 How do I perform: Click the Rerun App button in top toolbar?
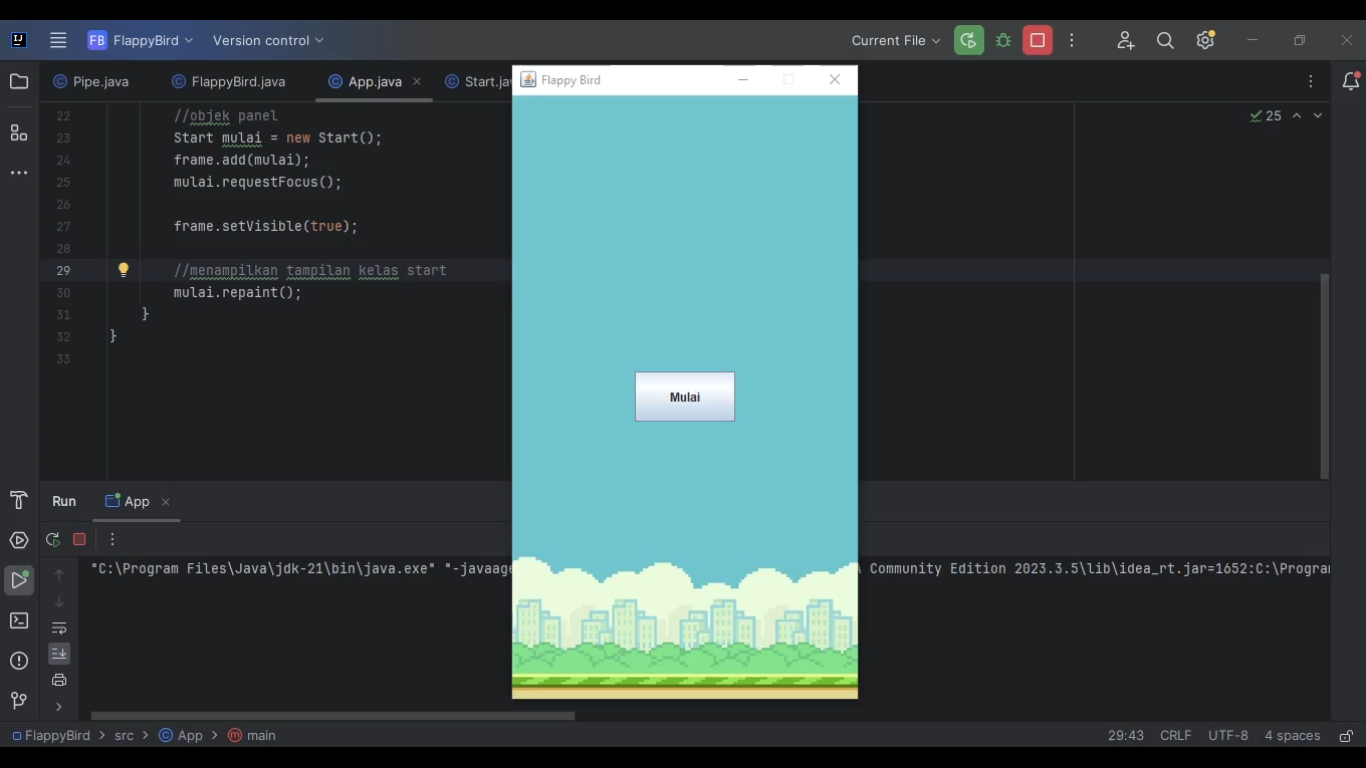pyautogui.click(x=968, y=40)
